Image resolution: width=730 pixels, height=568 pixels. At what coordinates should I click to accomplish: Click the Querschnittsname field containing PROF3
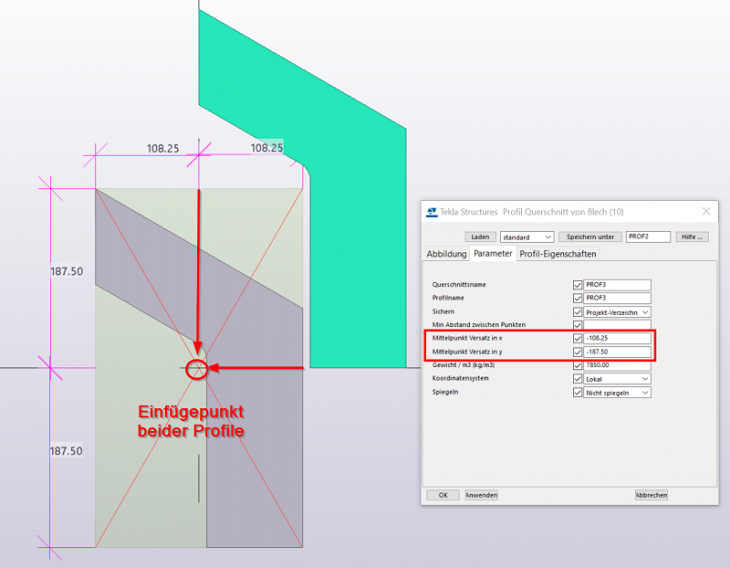(x=617, y=284)
